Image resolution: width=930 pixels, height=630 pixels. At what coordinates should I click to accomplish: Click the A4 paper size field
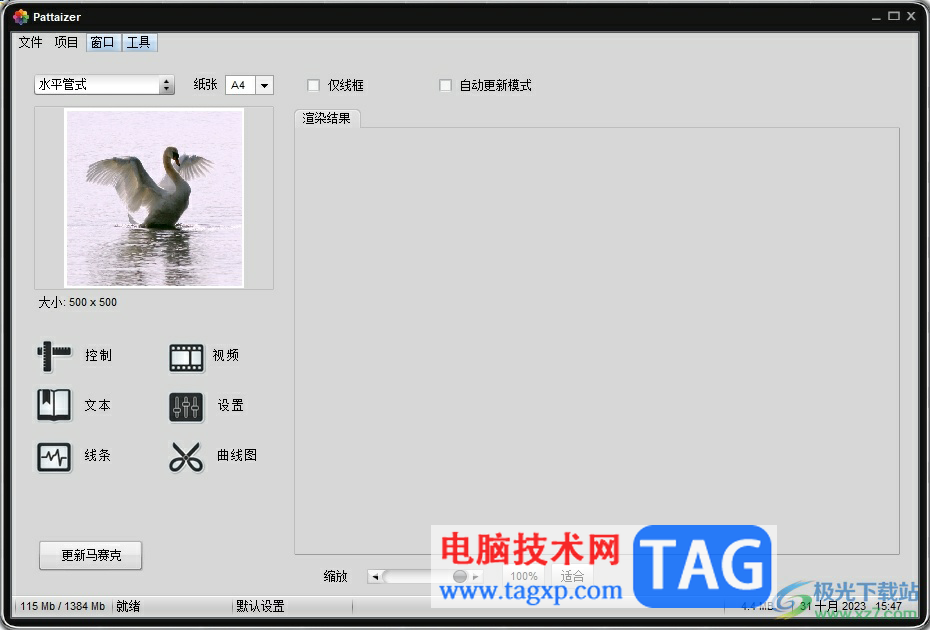[x=241, y=85]
